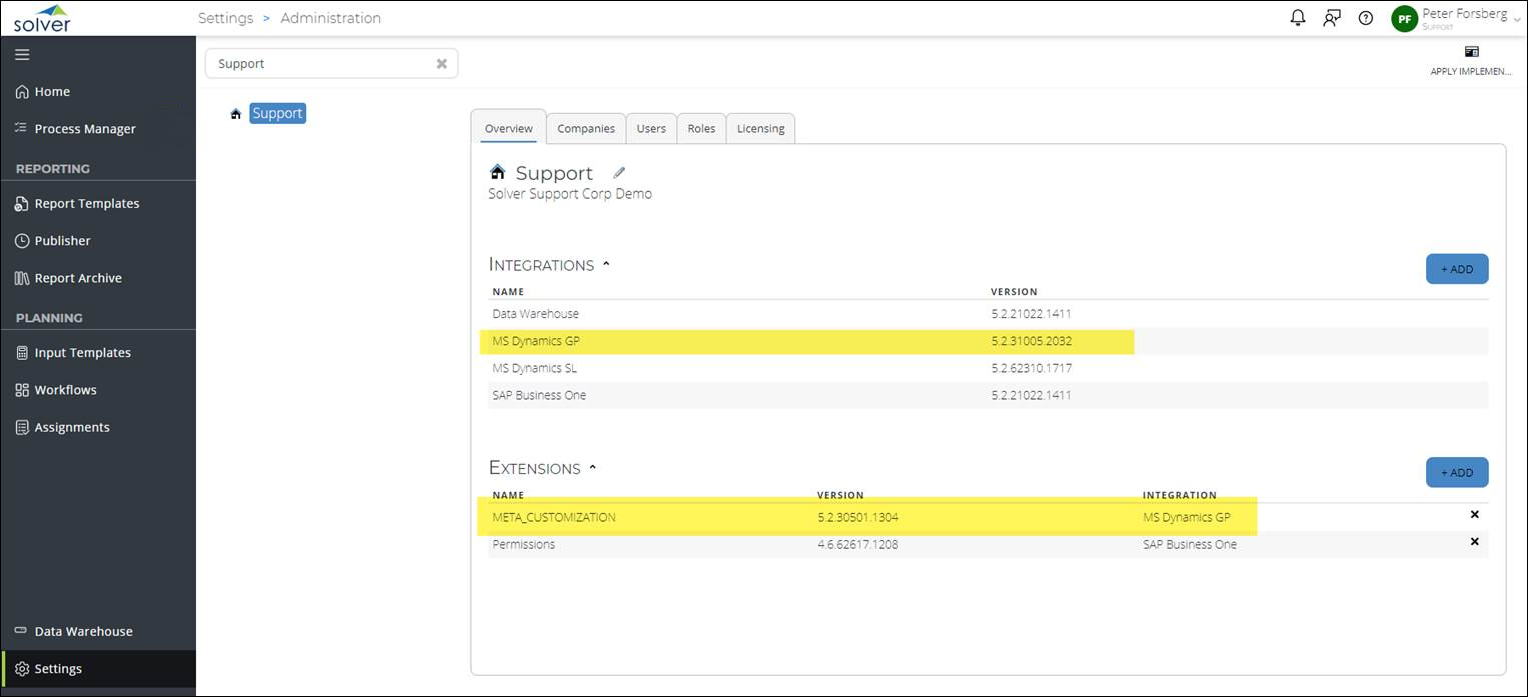Open the notifications bell
The image size is (1528, 697).
click(x=1297, y=17)
